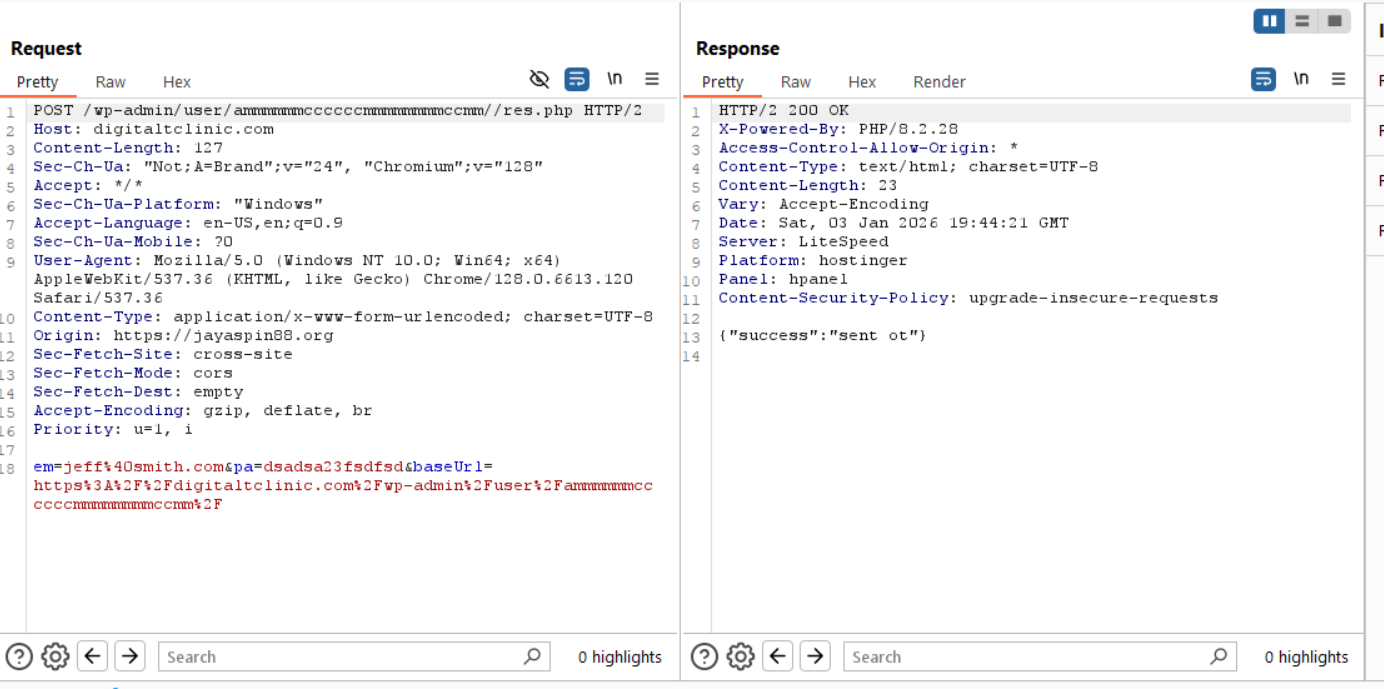The image size is (1384, 689).
Task: Click the Request help question-mark icon
Action: pyautogui.click(x=19, y=656)
